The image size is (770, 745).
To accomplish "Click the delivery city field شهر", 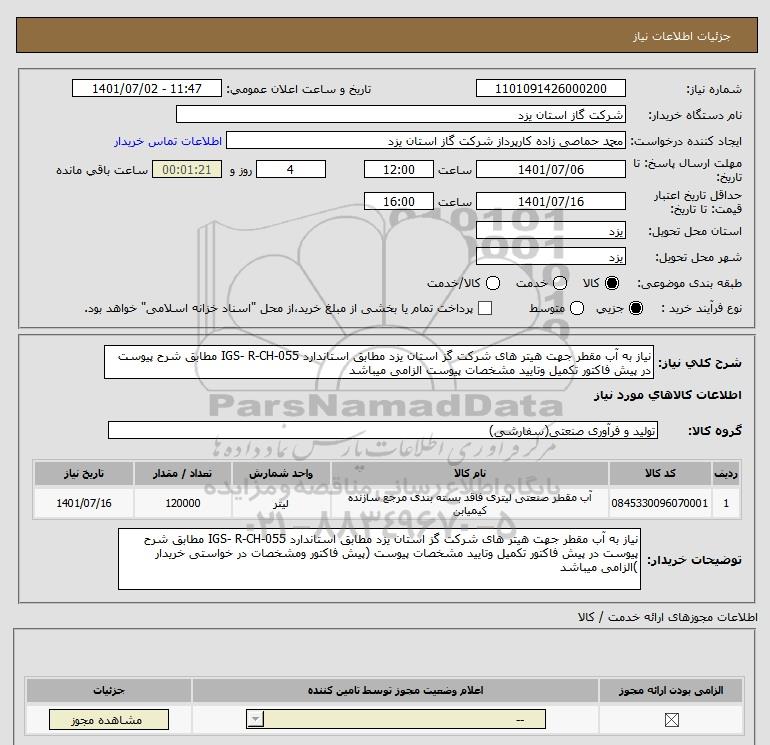I will coord(550,257).
